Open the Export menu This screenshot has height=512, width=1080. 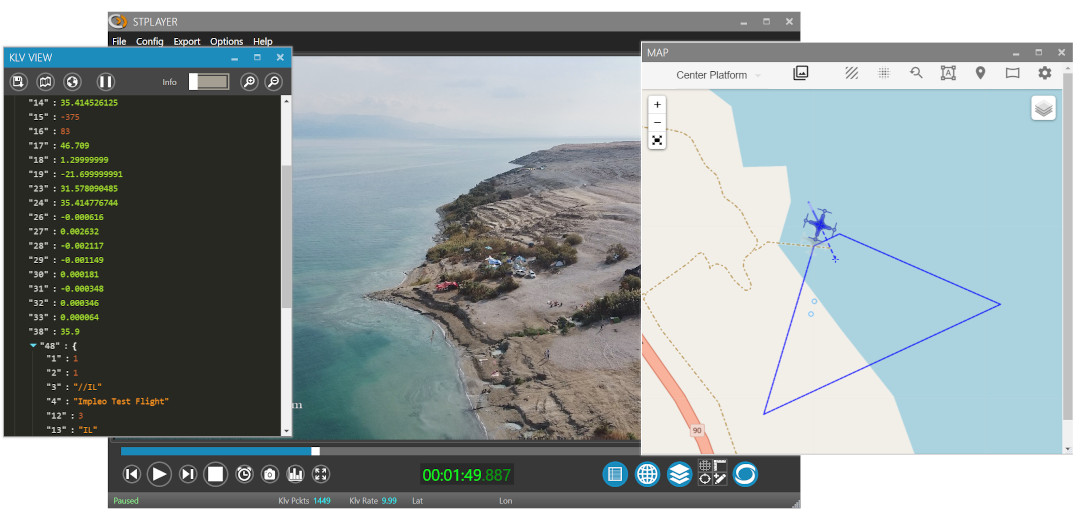pyautogui.click(x=186, y=42)
